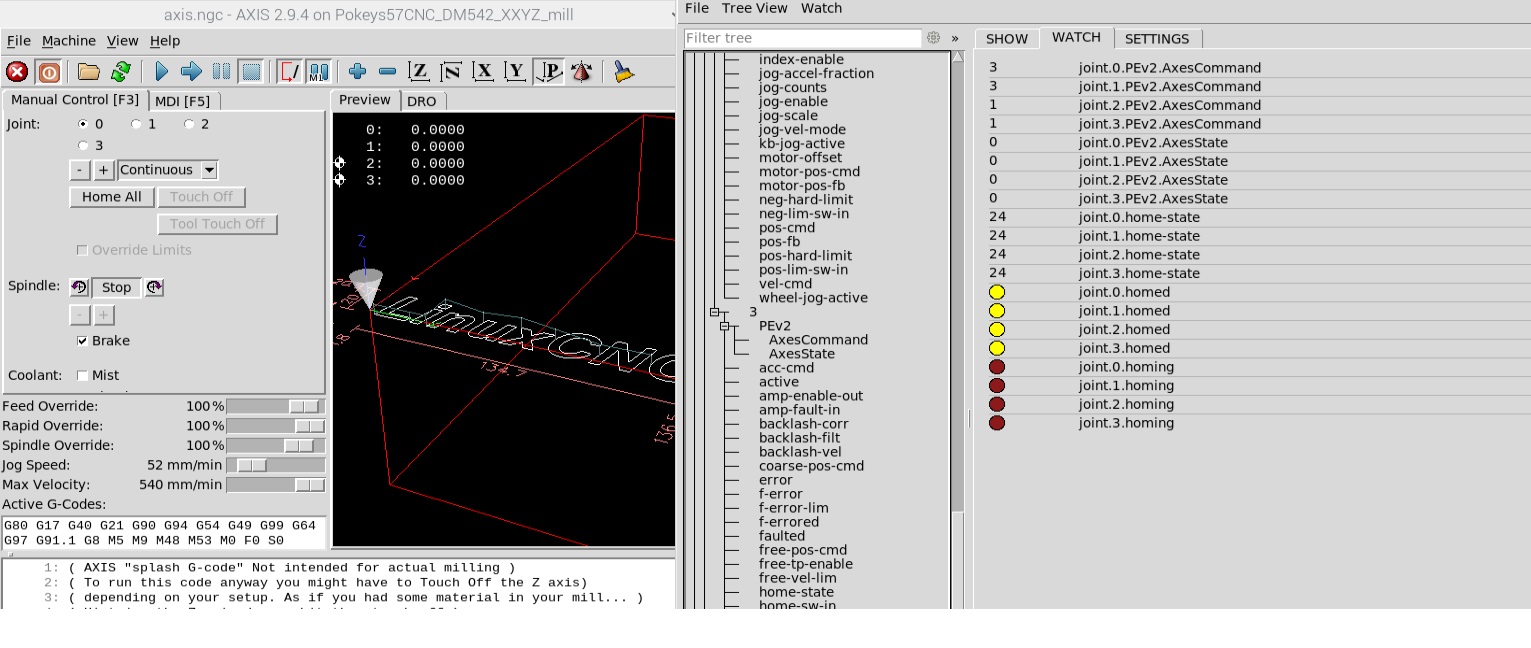The image size is (1531, 648).
Task: Switch to top Z view icon
Action: pos(420,72)
